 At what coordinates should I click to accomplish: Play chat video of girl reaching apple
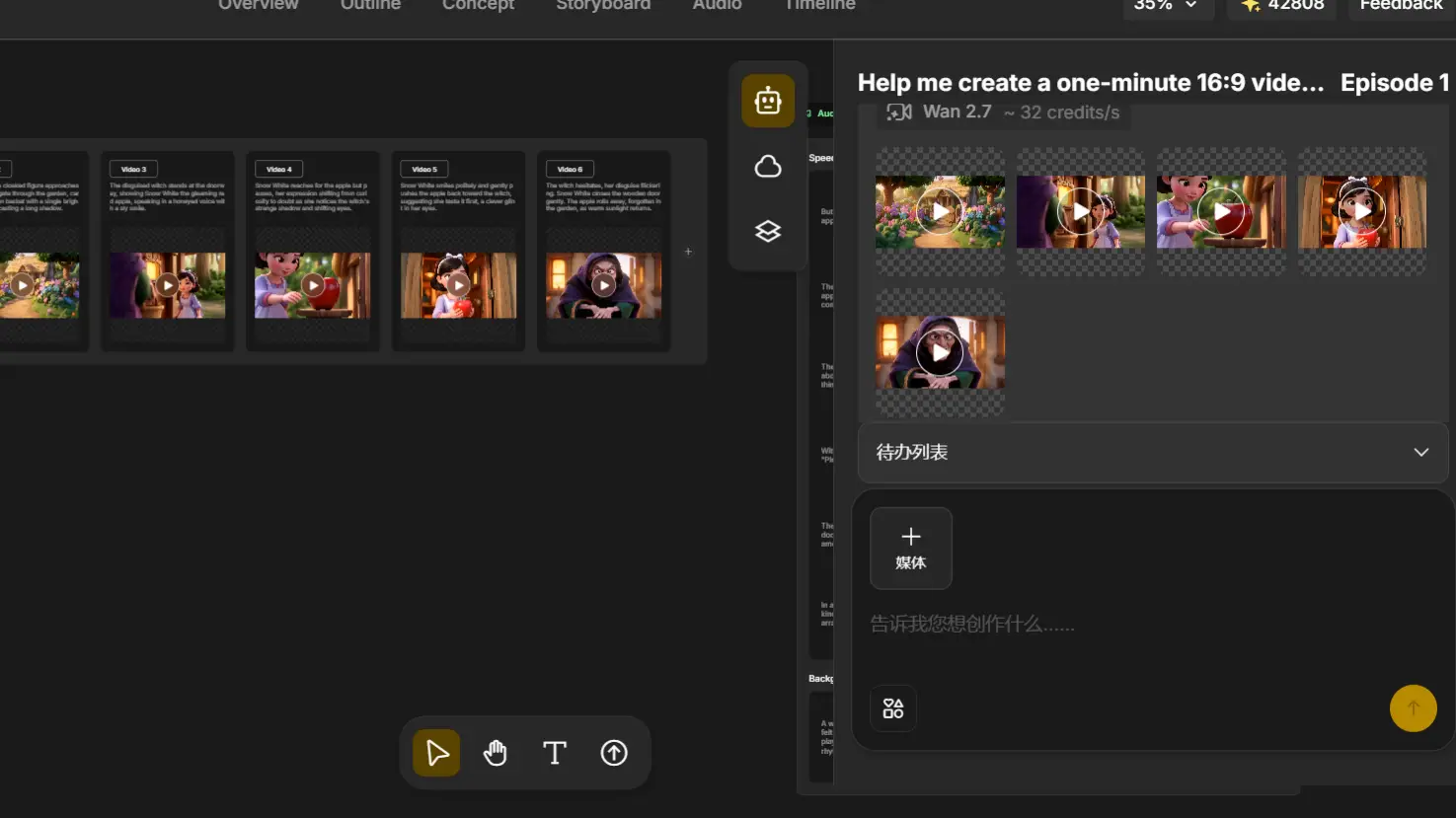[x=1221, y=211]
